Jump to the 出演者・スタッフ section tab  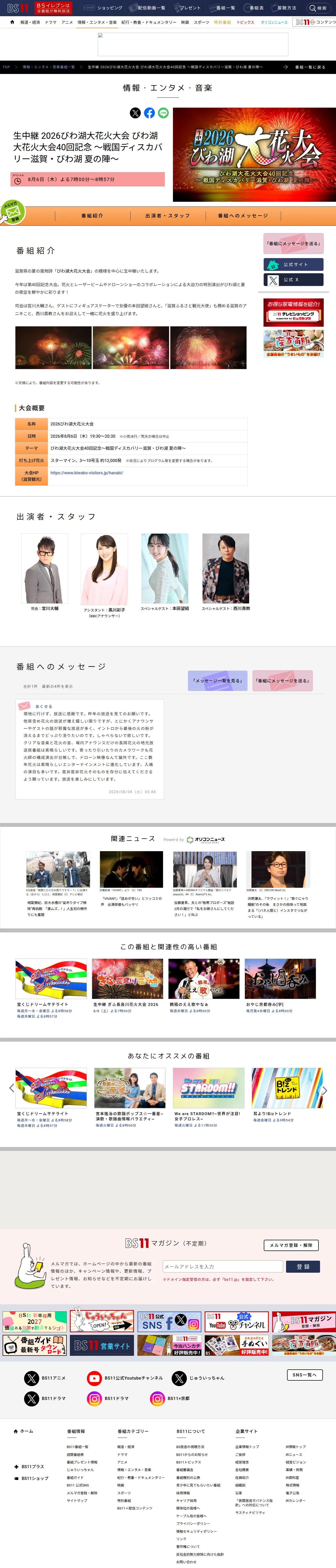click(x=168, y=216)
